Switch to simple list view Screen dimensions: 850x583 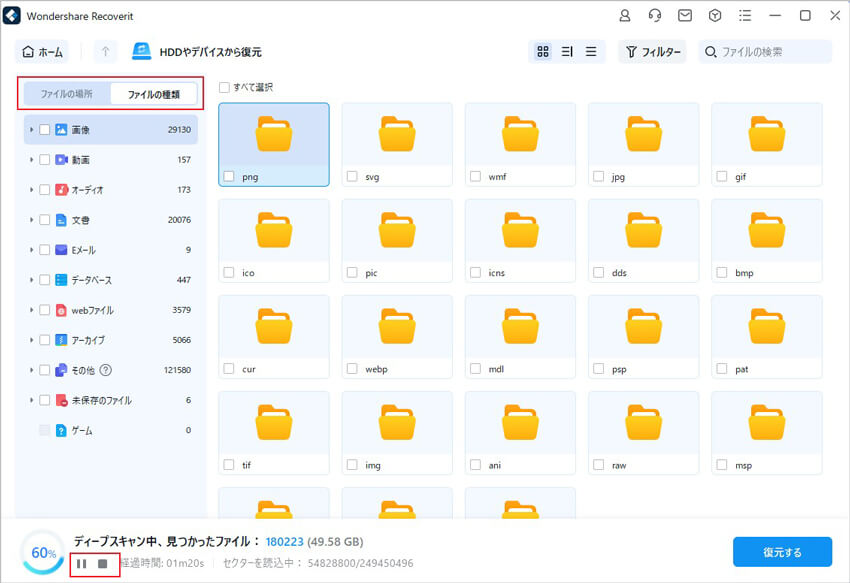point(591,52)
